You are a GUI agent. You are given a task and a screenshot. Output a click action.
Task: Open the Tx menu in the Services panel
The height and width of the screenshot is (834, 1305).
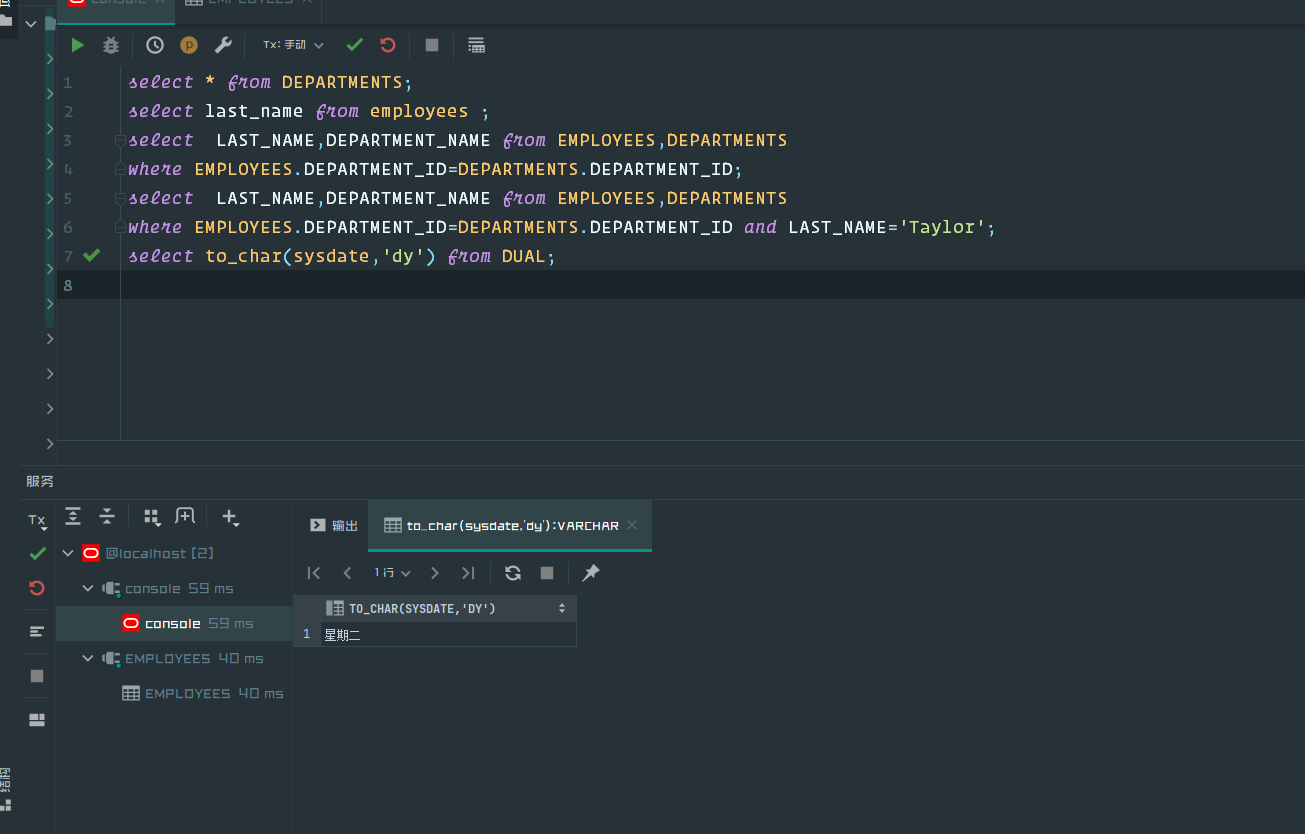(x=37, y=520)
